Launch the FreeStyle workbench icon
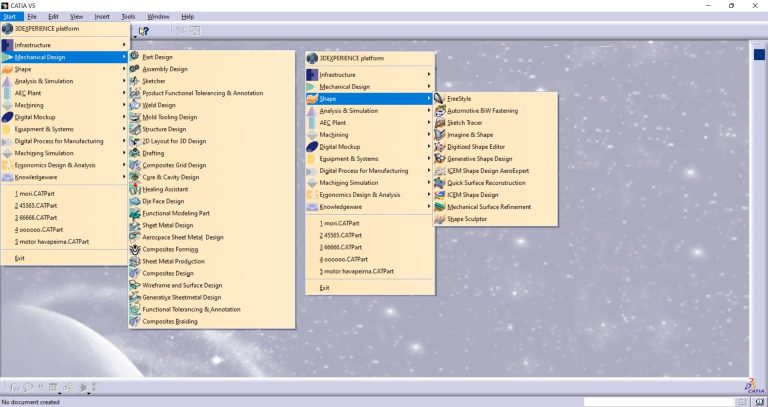 pos(439,98)
